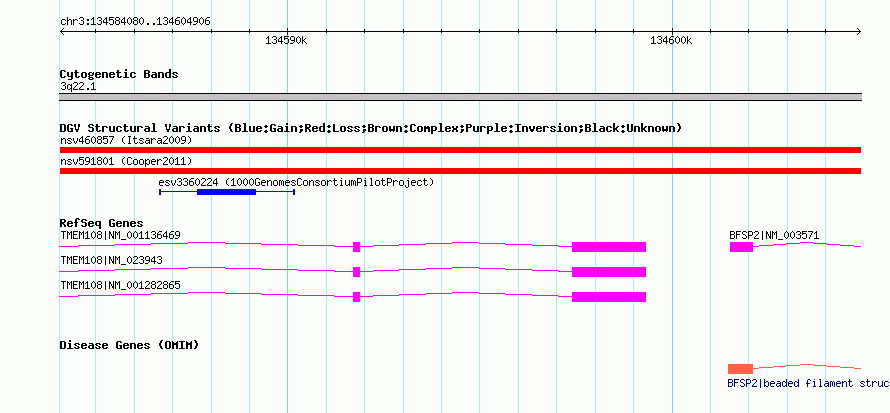Image resolution: width=890 pixels, height=413 pixels.
Task: Click the nsv460857 (Itsara2009) red loss bar
Action: 460,150
